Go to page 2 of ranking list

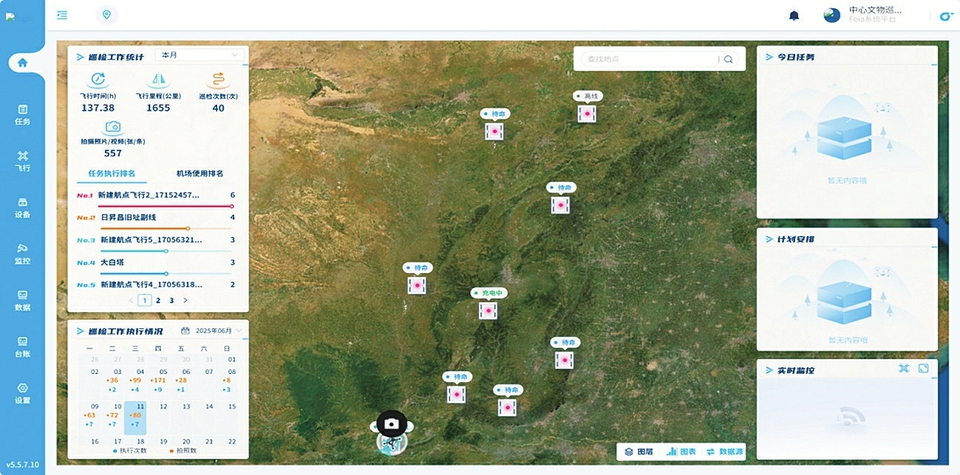click(x=158, y=300)
